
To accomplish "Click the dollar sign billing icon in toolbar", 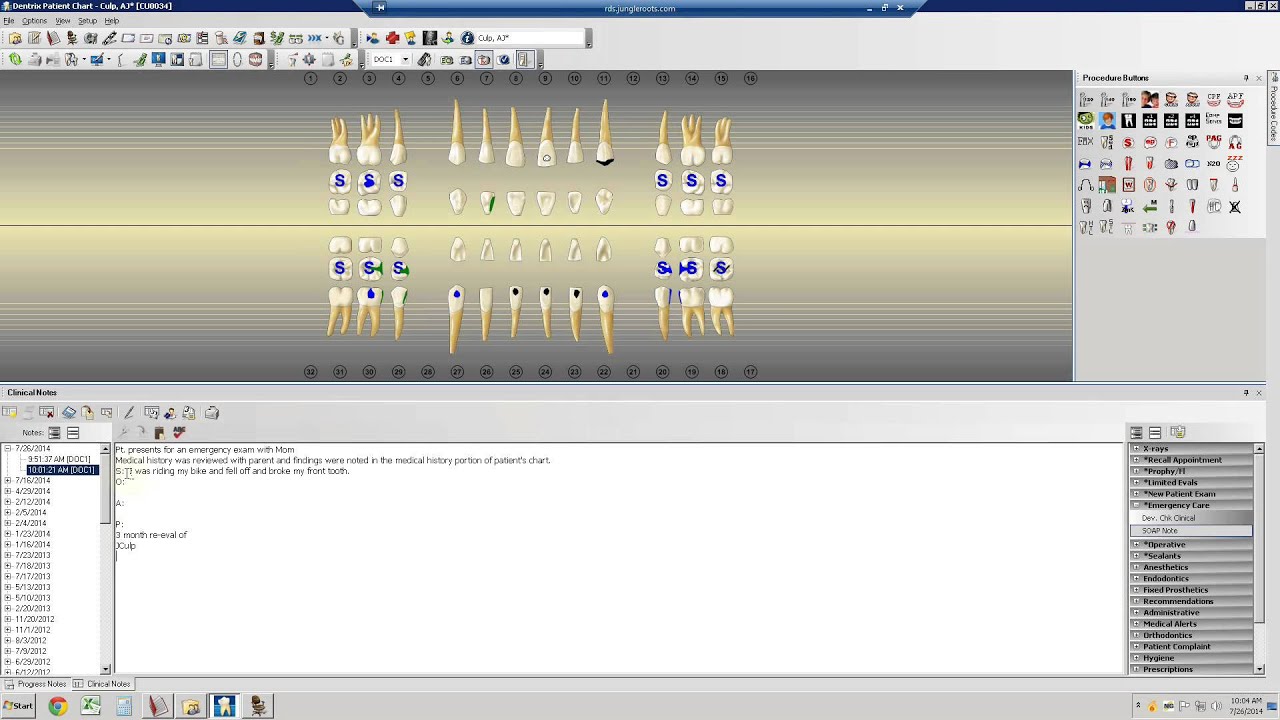I will tap(277, 37).
